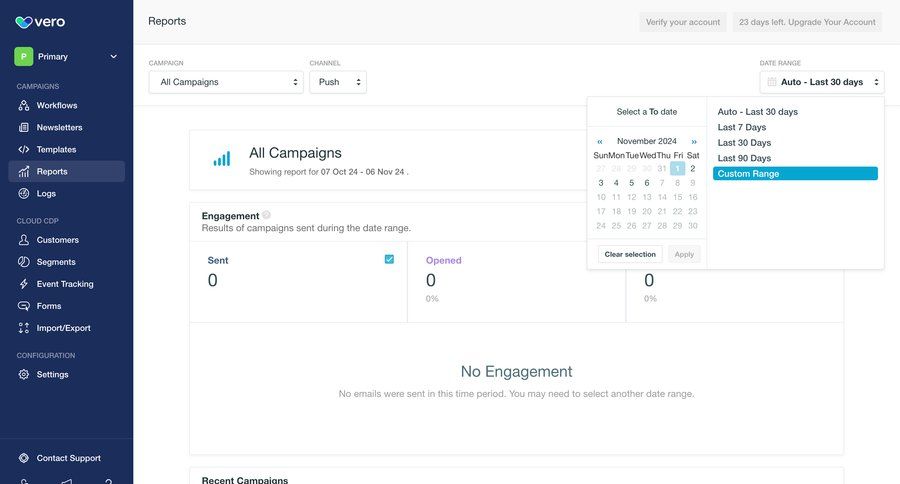Click the 'Recent Campaigns' heading
Viewport: 900px width, 484px height.
(245, 480)
